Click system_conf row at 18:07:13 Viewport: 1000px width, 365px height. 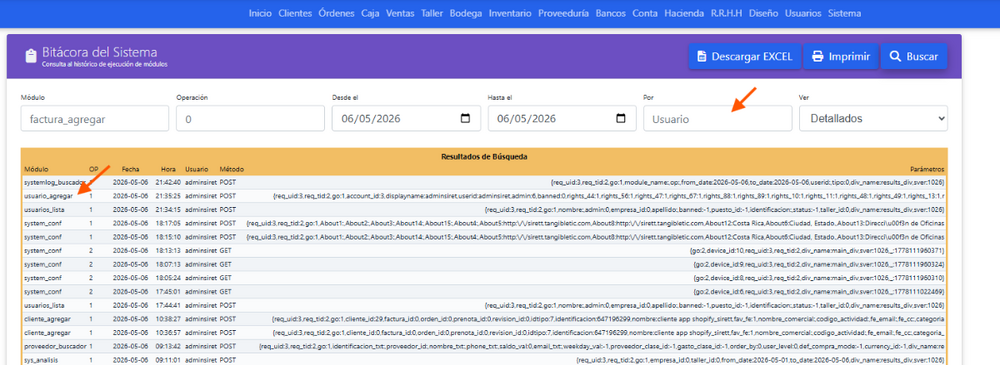click(x=484, y=264)
